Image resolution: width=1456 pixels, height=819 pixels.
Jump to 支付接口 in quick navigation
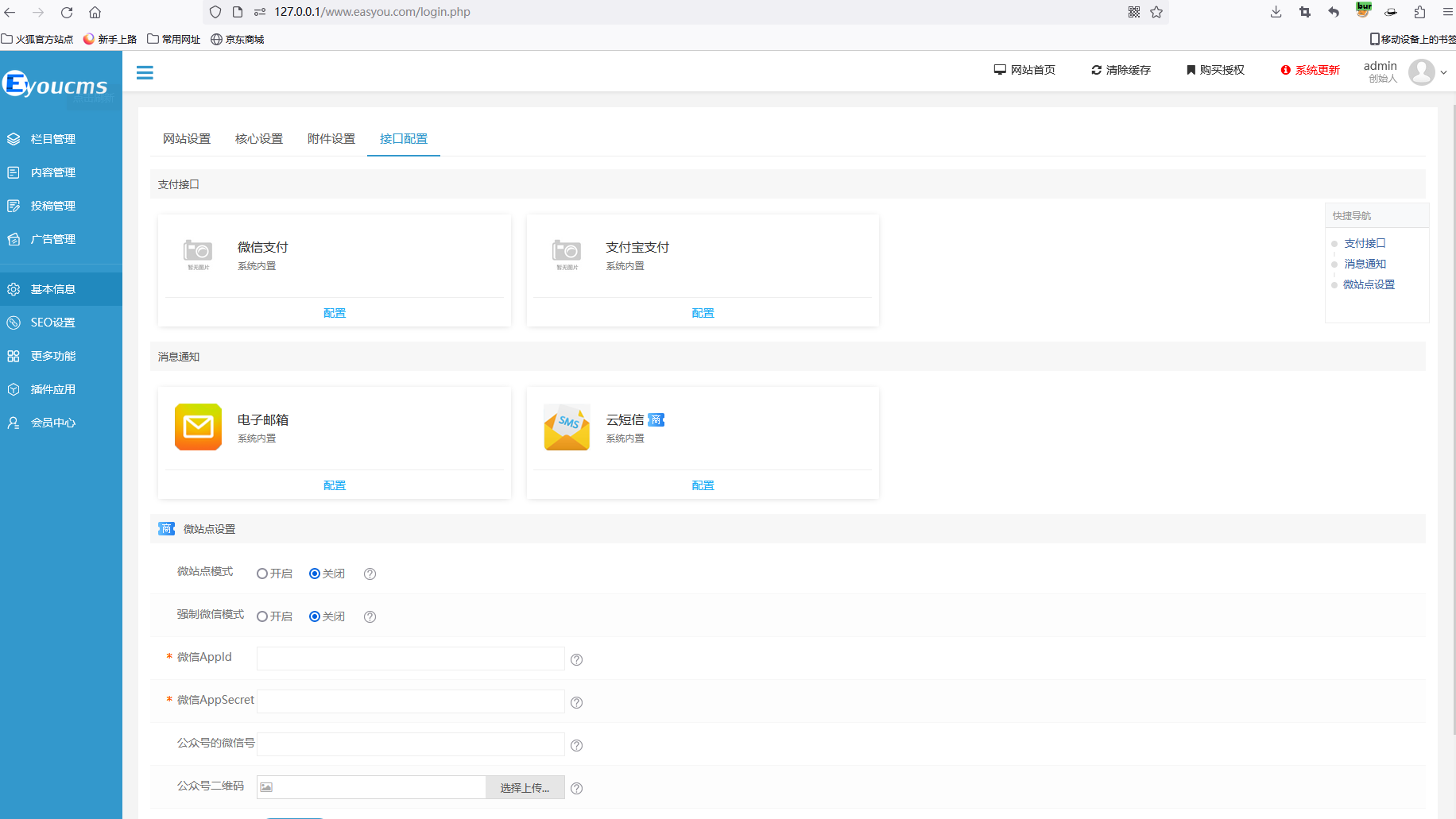coord(1365,243)
